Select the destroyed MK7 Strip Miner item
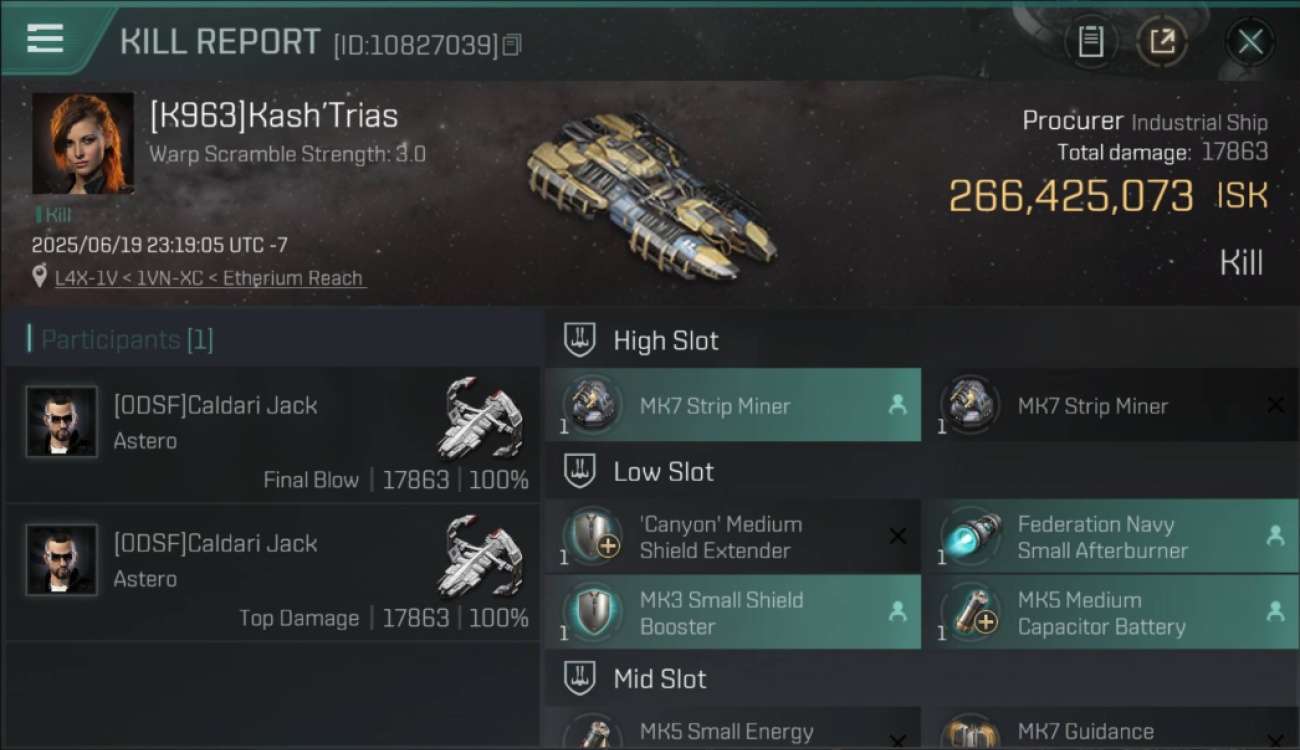Image resolution: width=1300 pixels, height=750 pixels. point(1111,405)
